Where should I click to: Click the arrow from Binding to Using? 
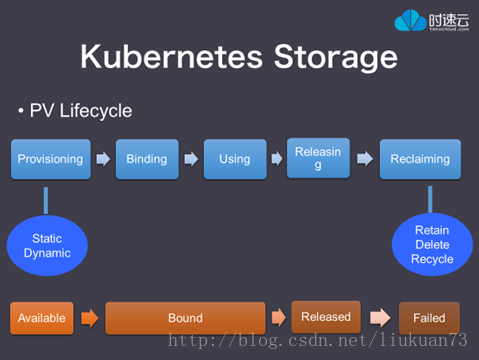click(191, 159)
